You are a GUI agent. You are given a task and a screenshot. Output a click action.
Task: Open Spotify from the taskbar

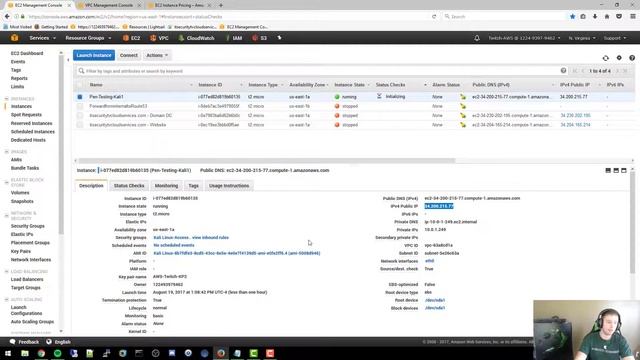click(x=58, y=353)
